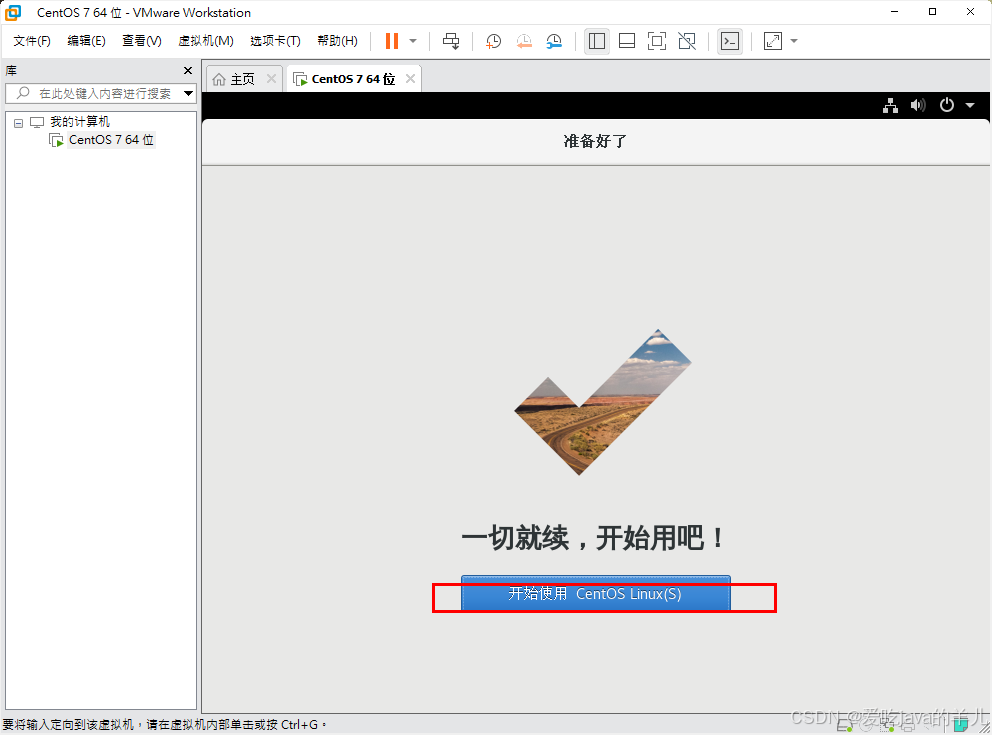The height and width of the screenshot is (735, 992).
Task: Open the 帮助(H) menu
Action: pos(337,41)
